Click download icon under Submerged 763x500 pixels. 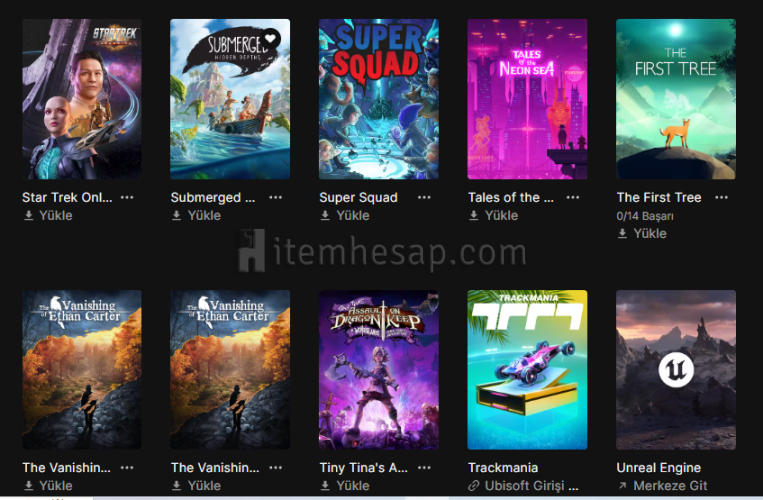coord(177,215)
